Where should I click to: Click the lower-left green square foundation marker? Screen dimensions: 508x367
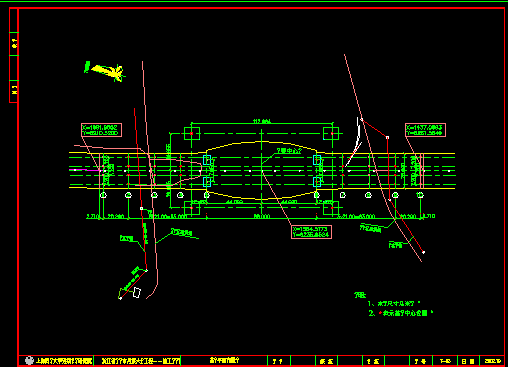[x=192, y=208]
